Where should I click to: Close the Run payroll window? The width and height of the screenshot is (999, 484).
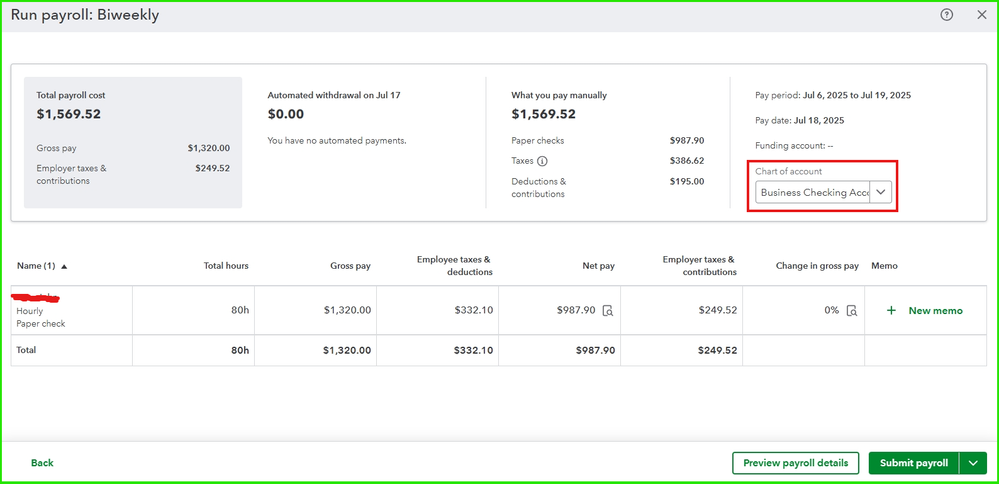[x=981, y=15]
